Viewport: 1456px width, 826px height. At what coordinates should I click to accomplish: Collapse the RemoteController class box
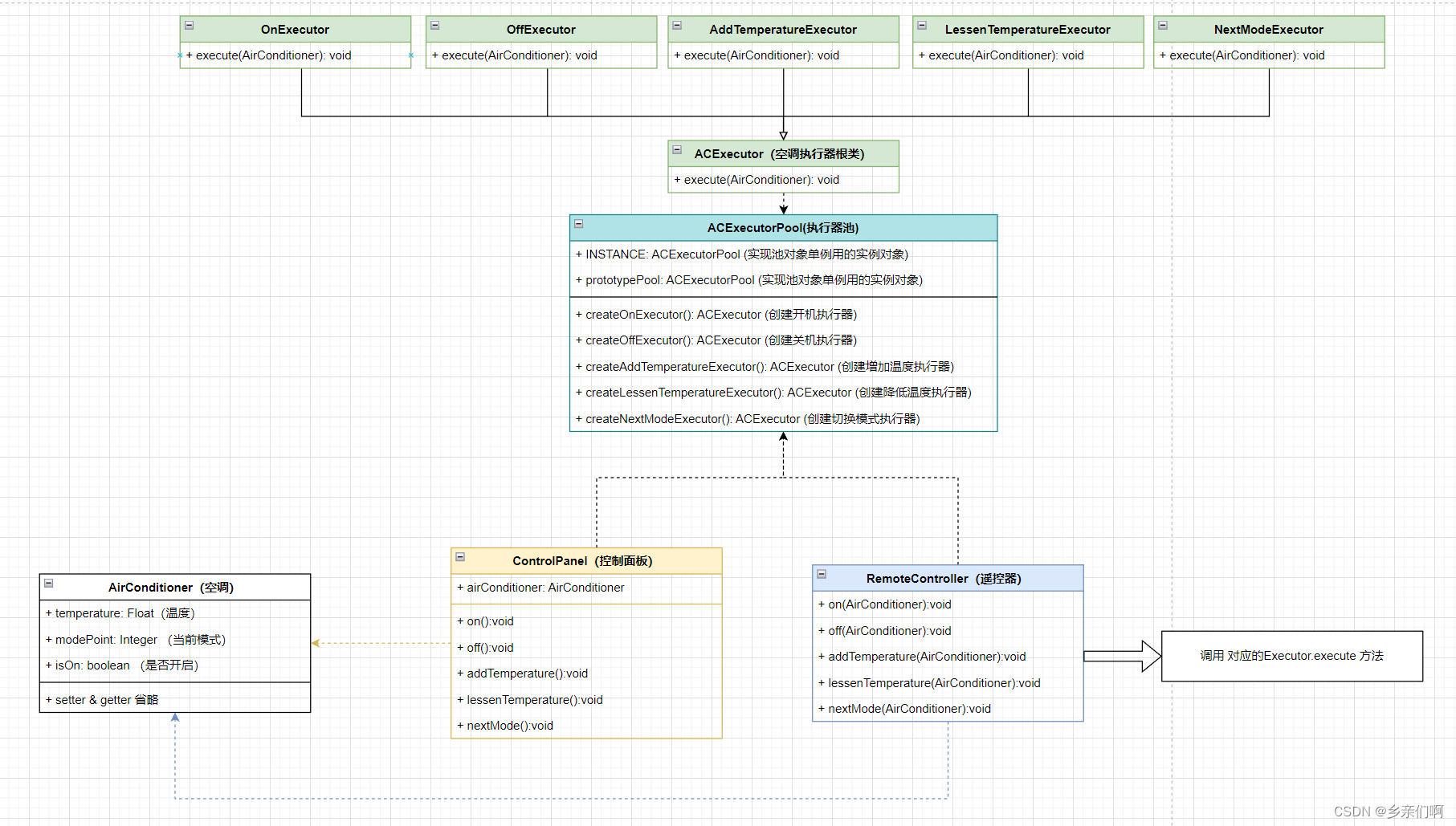click(x=822, y=575)
